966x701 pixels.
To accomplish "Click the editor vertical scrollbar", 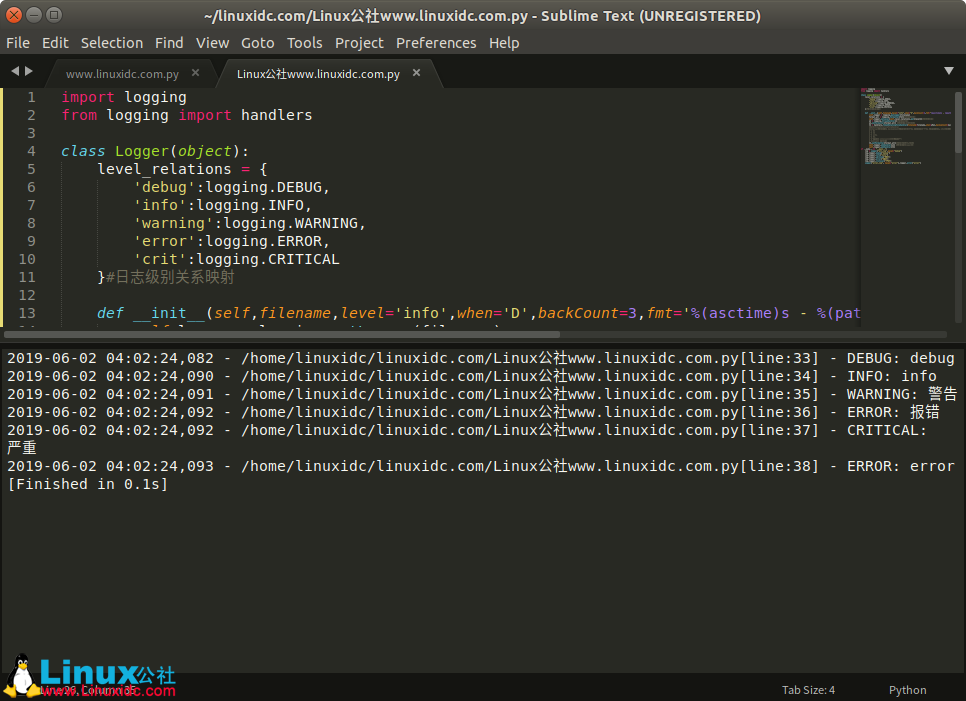I will 958,122.
